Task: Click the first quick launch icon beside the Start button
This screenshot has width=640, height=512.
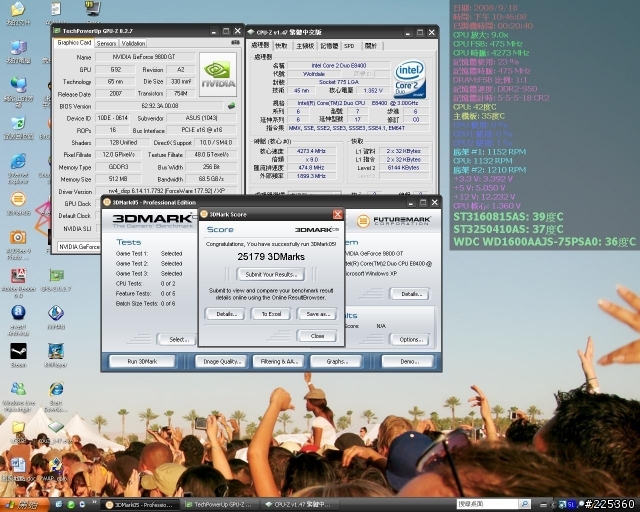Action: click(x=59, y=505)
